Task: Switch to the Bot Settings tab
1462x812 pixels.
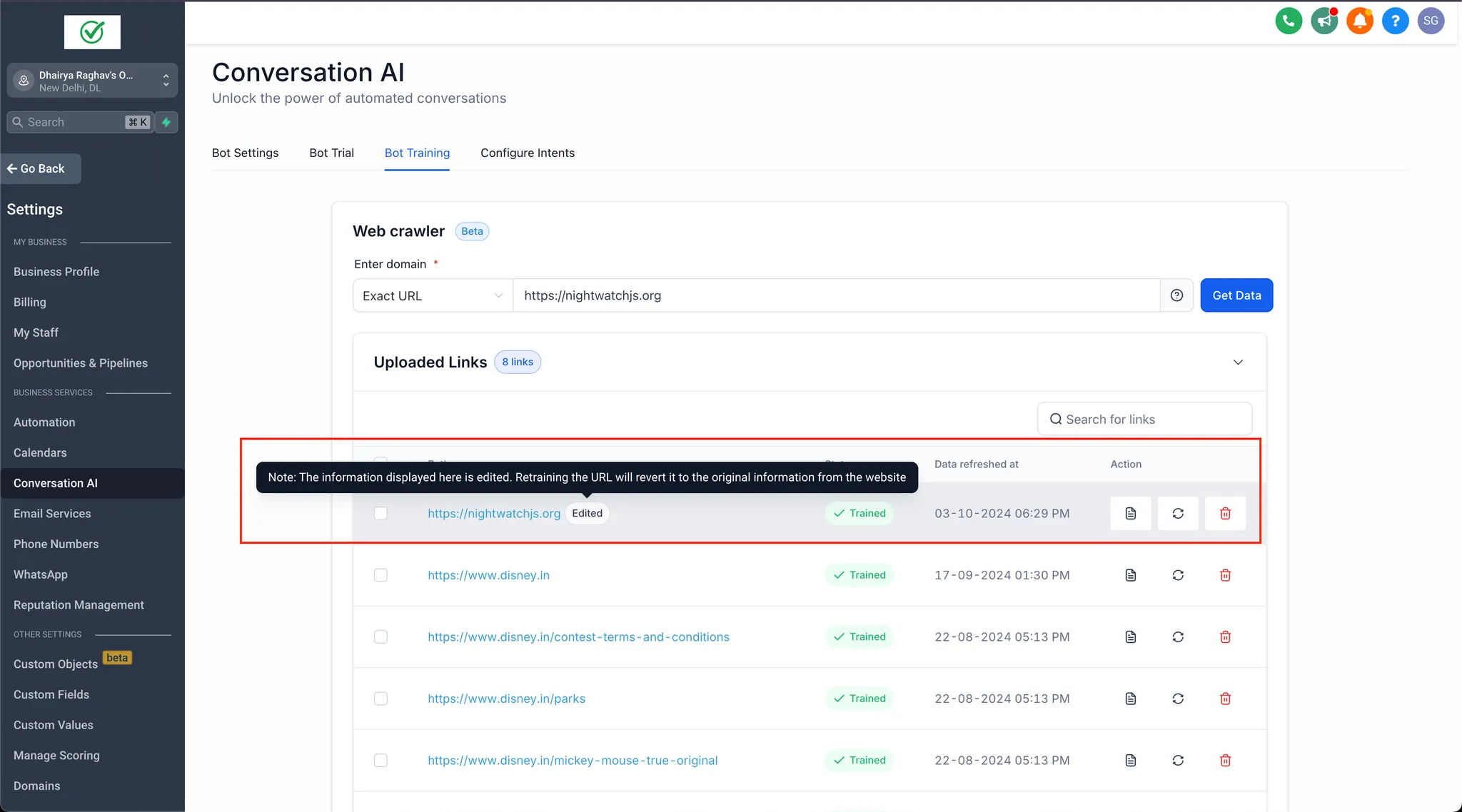Action: coord(245,153)
